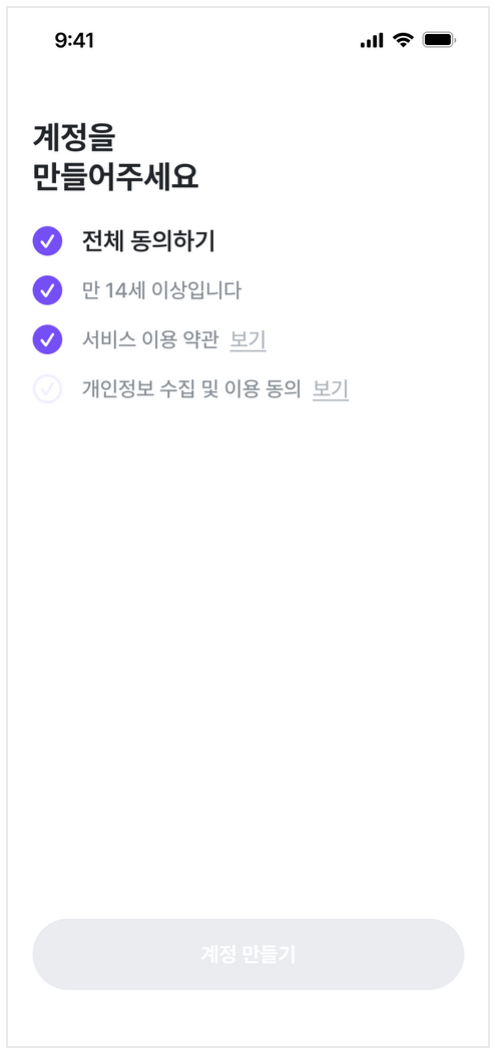Uncheck the 만 14세 이상입니다 checkmark circle
This screenshot has height=1058, width=494.
pos(47,291)
